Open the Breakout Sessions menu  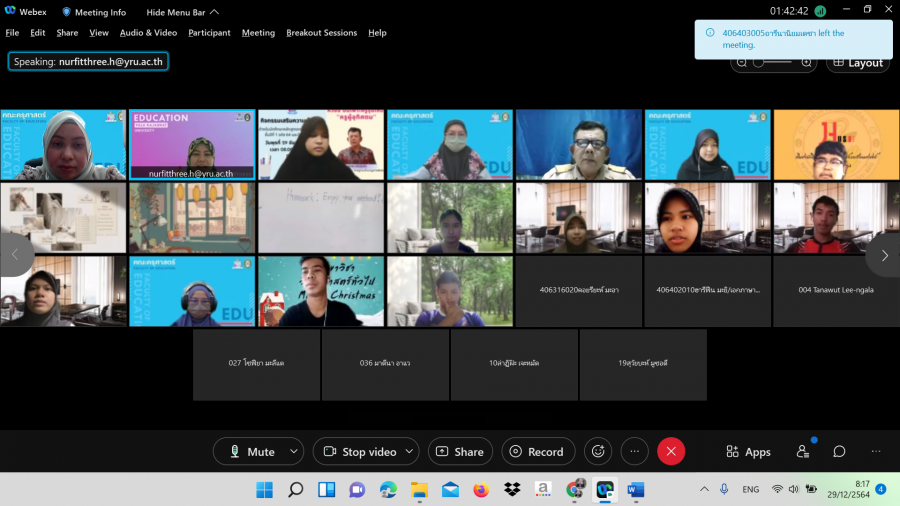click(x=321, y=32)
